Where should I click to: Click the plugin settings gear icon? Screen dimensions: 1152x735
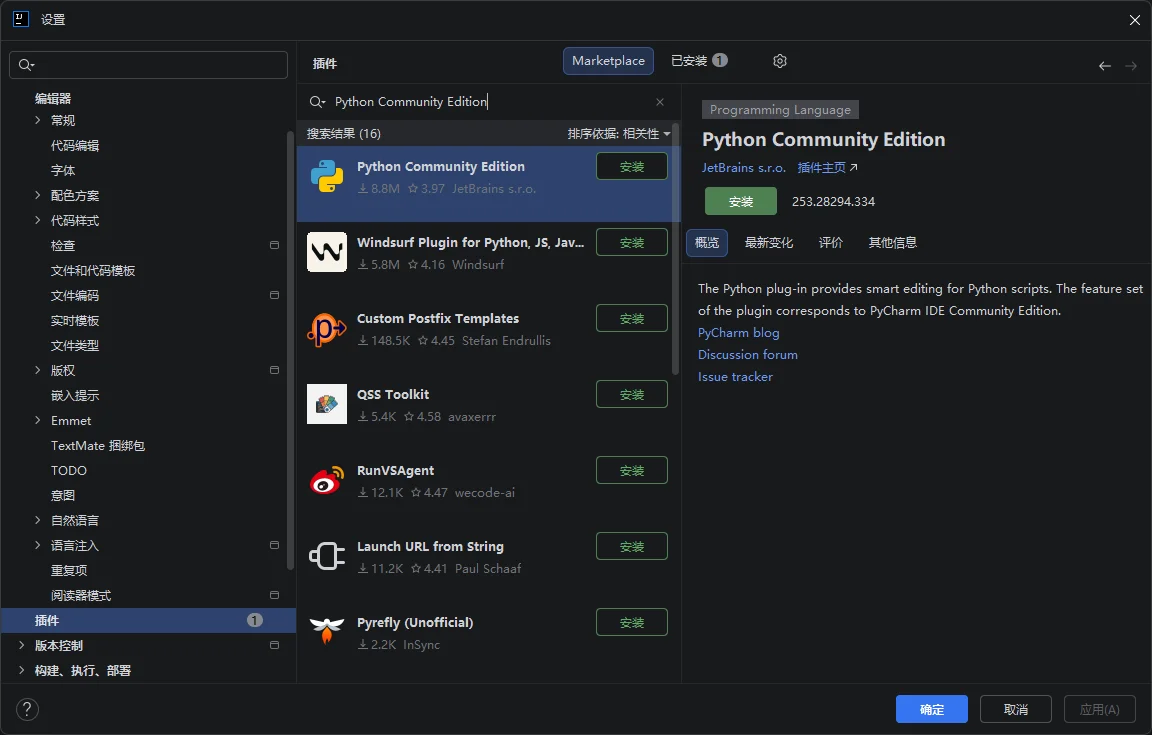pos(780,61)
